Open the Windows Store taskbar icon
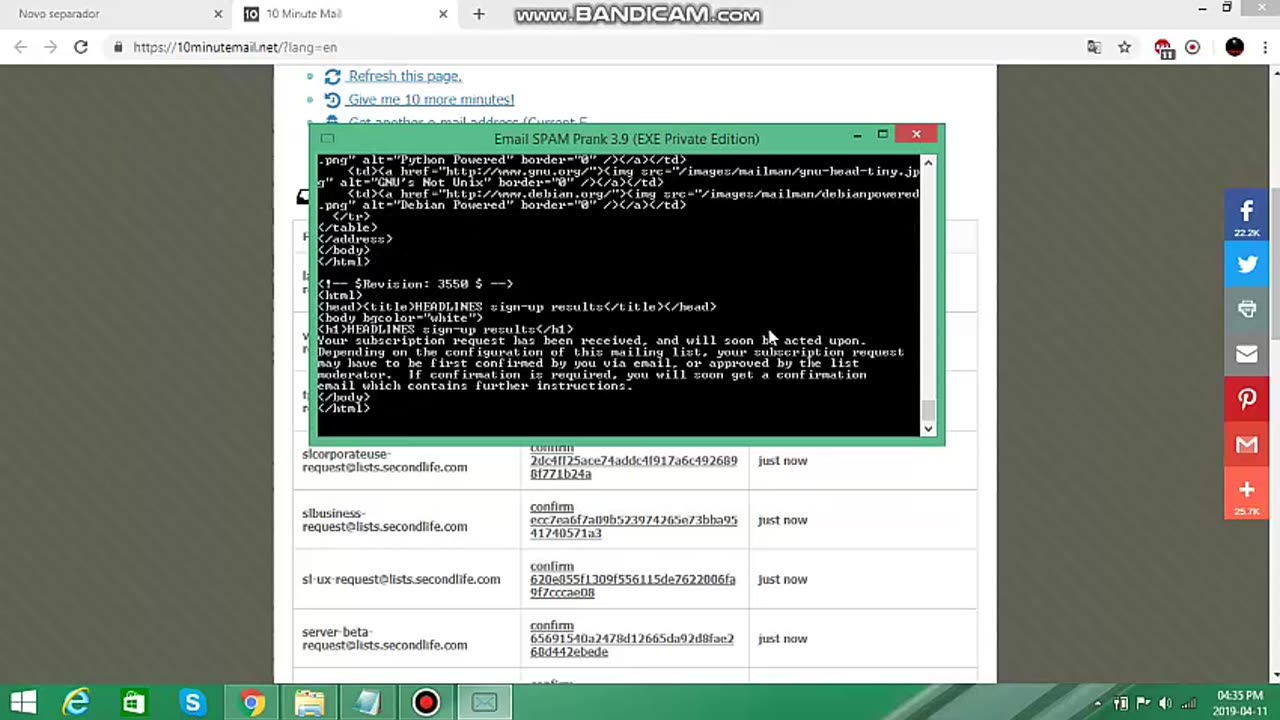The width and height of the screenshot is (1280, 720). click(134, 703)
